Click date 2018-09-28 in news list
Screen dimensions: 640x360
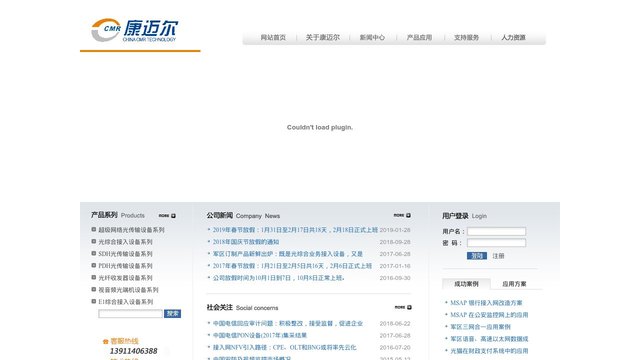[395, 242]
